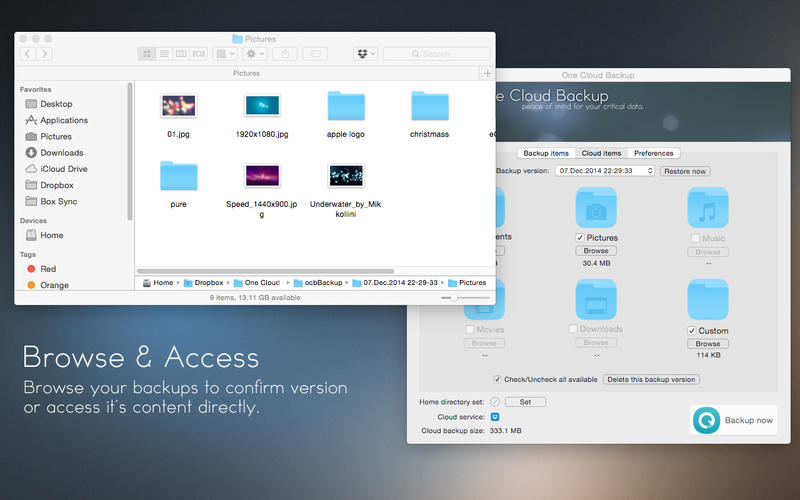Click the Restore now button

685,171
